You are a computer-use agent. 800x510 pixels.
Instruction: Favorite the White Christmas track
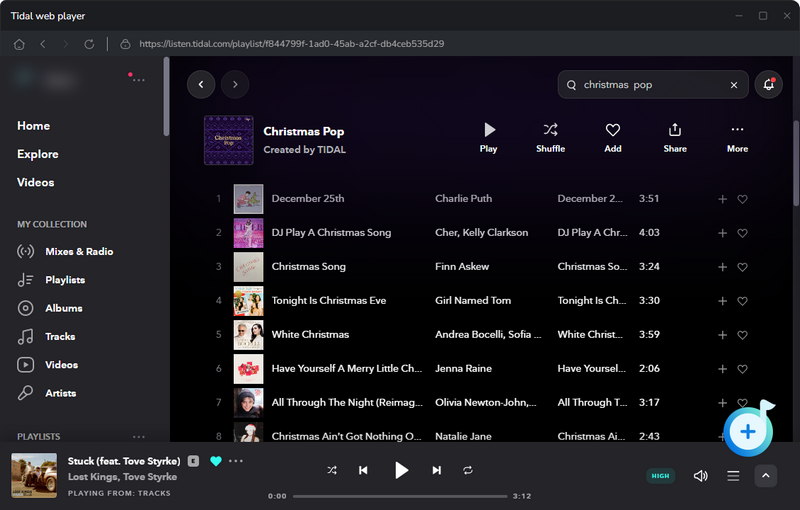tap(742, 335)
